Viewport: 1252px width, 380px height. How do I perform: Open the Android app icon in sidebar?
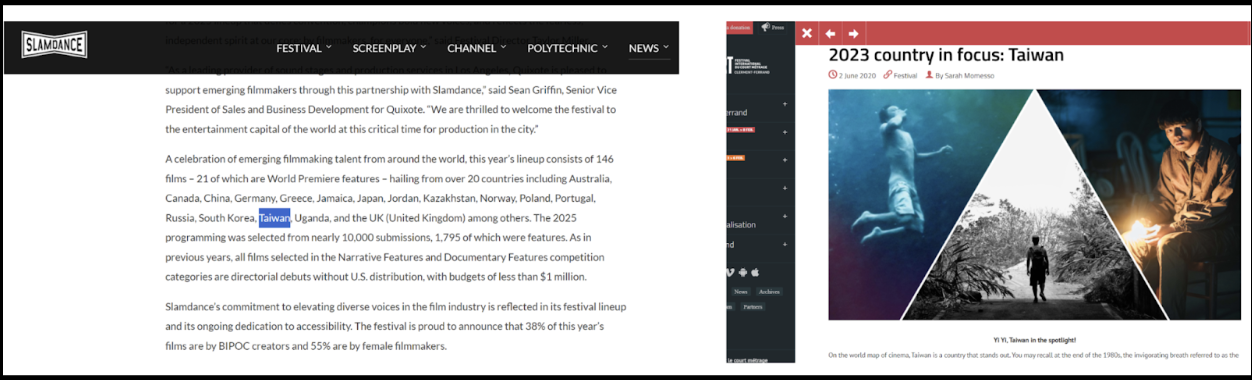743,272
